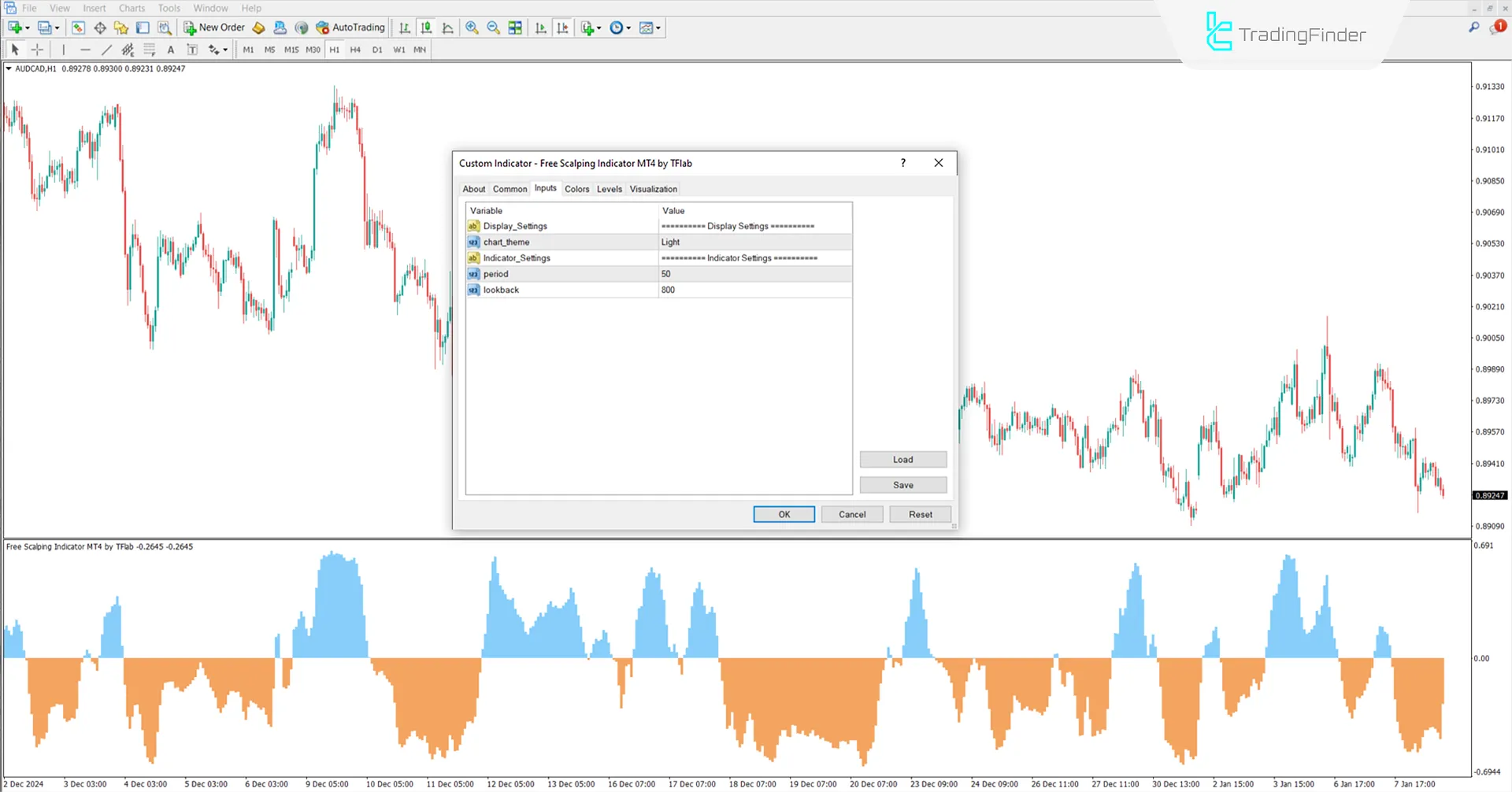Screen dimensions: 1512x792
Task: Load saved indicator settings
Action: coord(902,459)
